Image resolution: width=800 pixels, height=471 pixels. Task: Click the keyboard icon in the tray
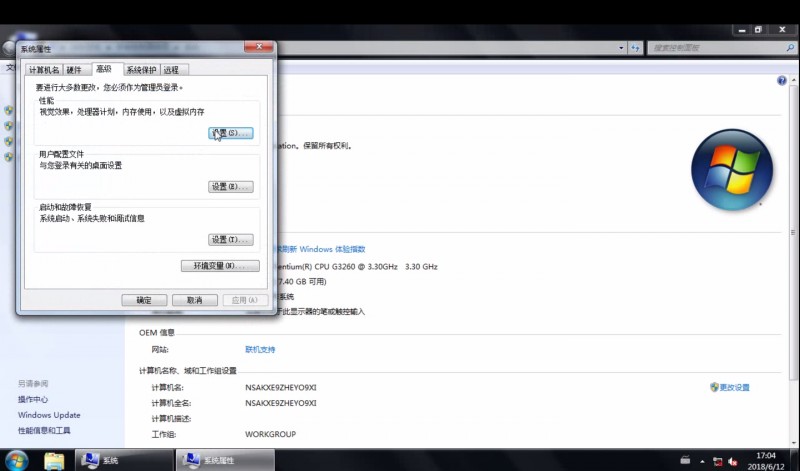pos(685,461)
